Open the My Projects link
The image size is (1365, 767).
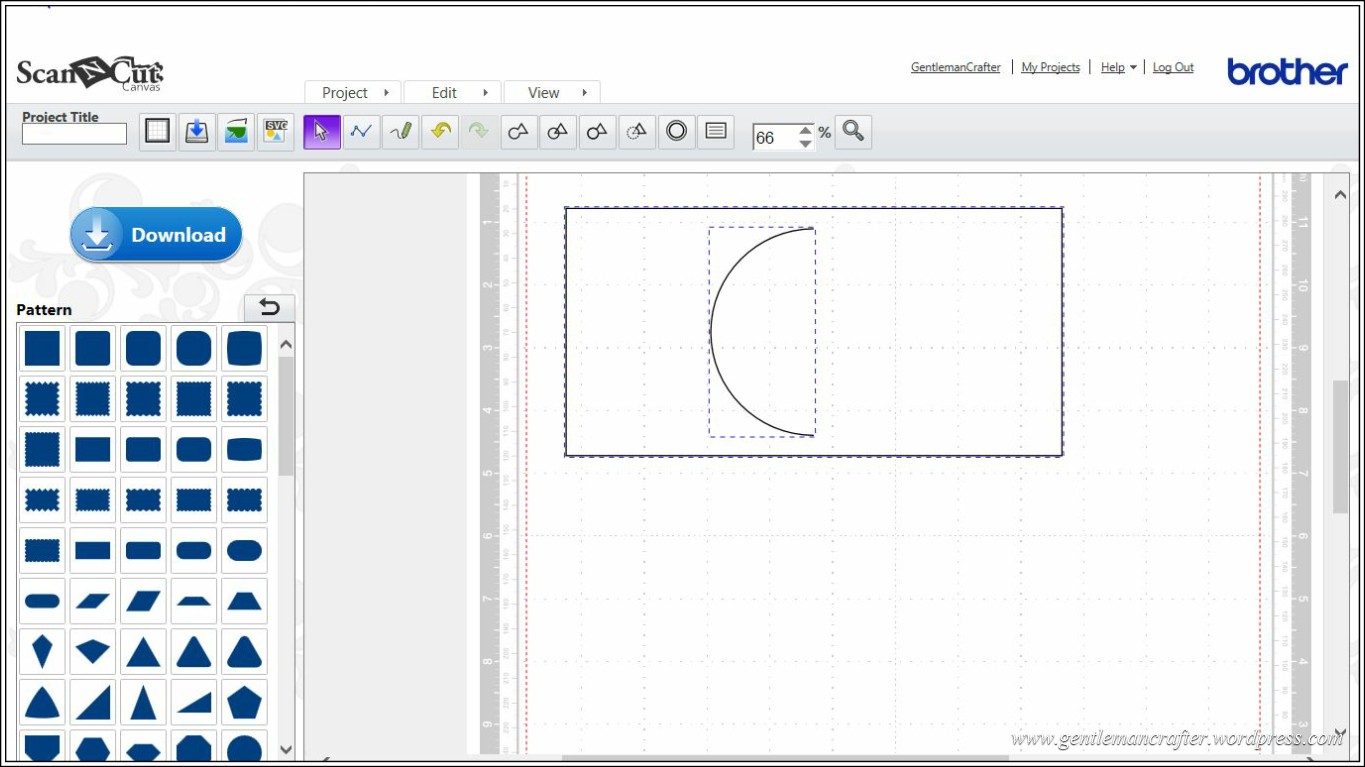tap(1050, 68)
